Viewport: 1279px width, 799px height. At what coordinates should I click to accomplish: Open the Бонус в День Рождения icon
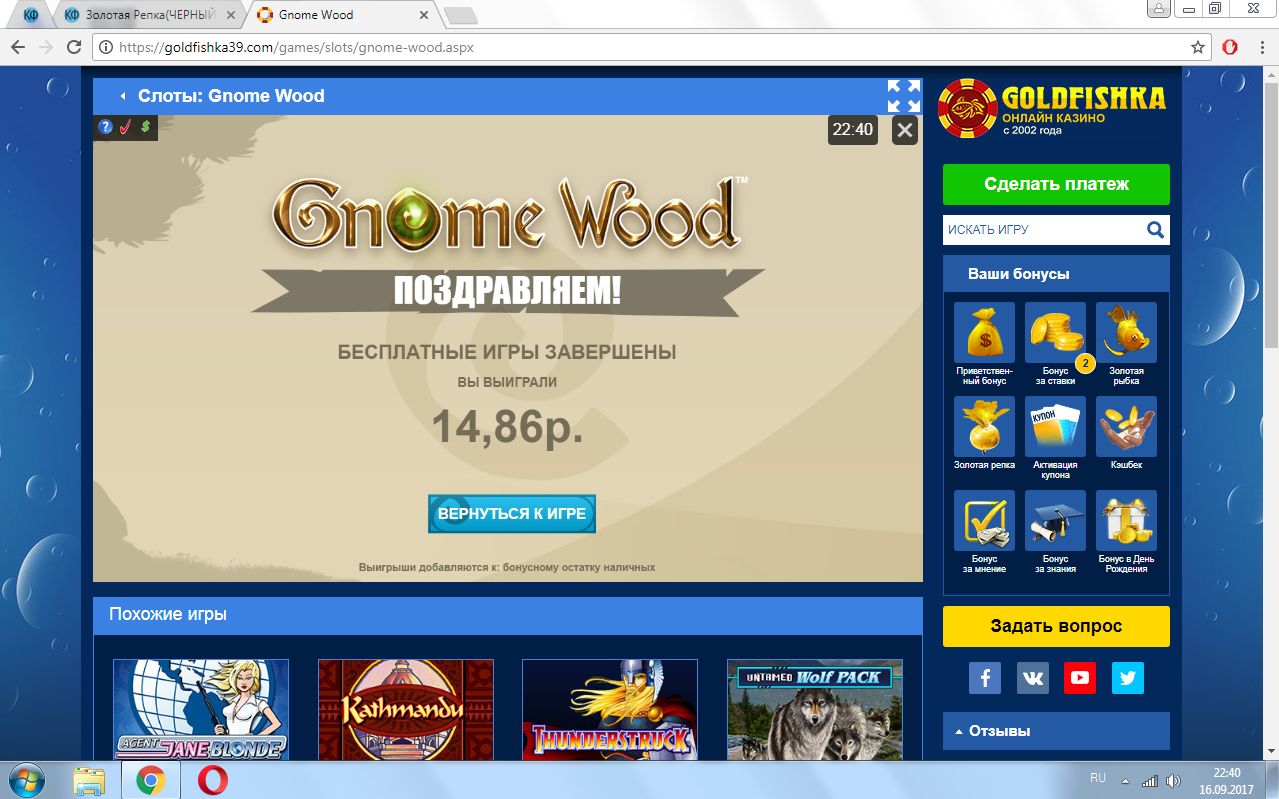[x=1126, y=521]
